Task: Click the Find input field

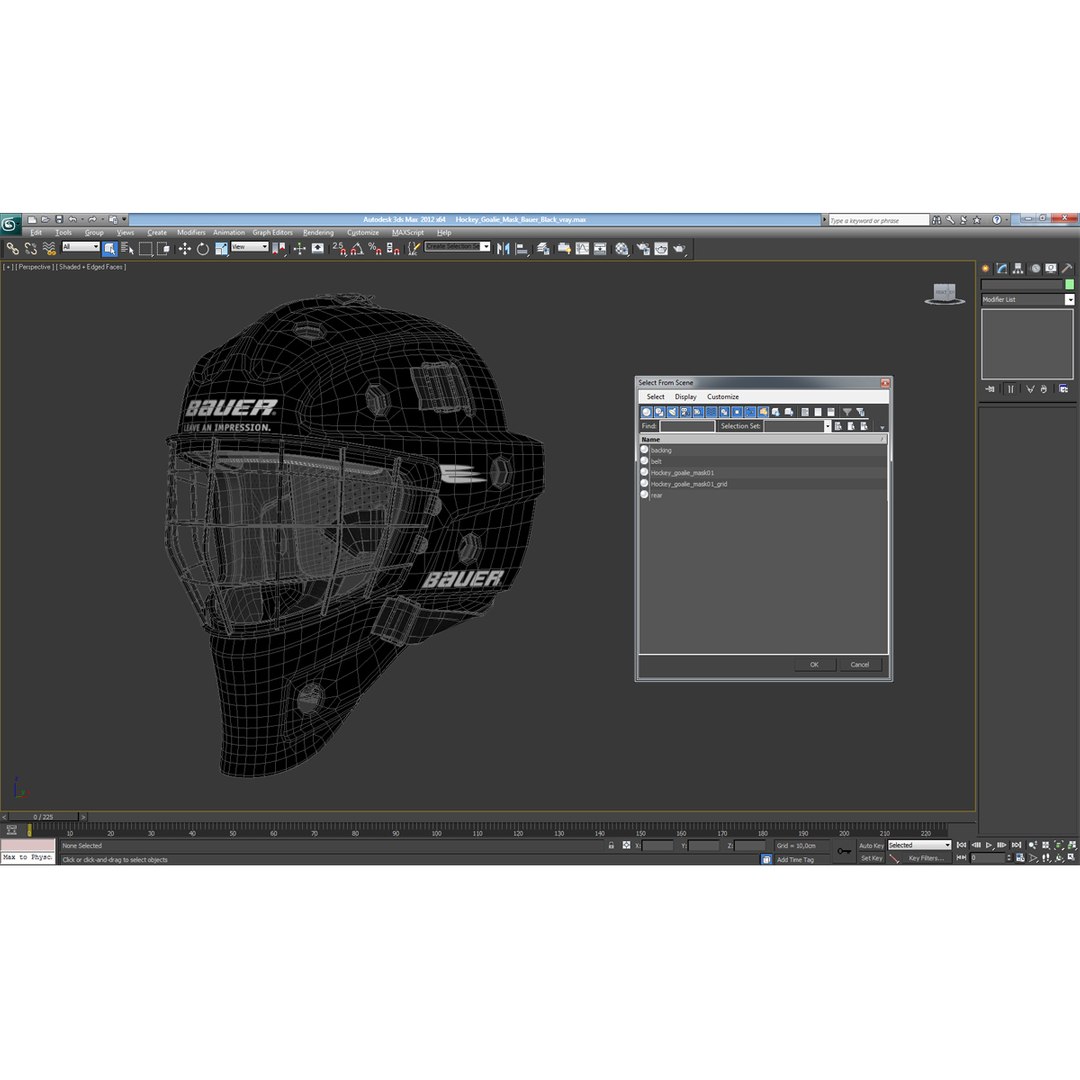Action: click(x=687, y=426)
